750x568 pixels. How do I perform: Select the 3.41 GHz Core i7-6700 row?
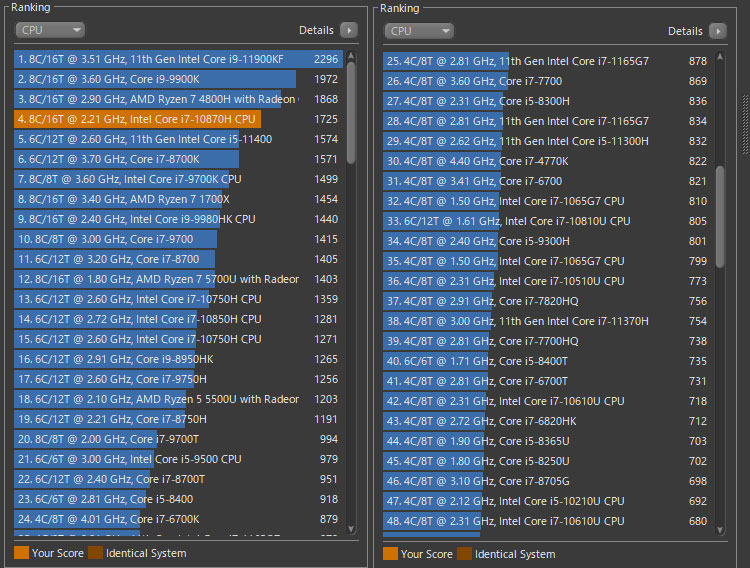pyautogui.click(x=548, y=181)
